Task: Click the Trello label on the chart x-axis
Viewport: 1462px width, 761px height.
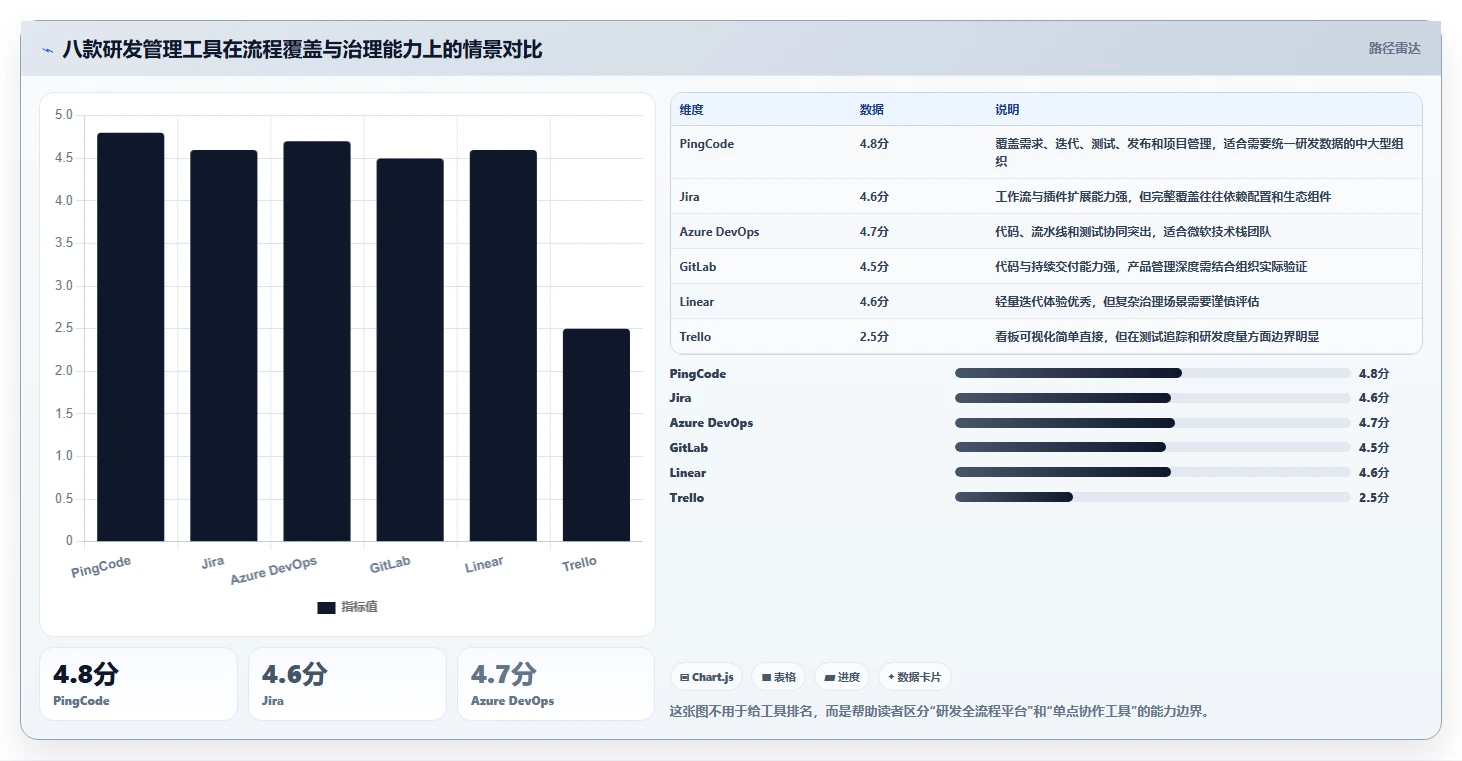Action: click(x=579, y=563)
